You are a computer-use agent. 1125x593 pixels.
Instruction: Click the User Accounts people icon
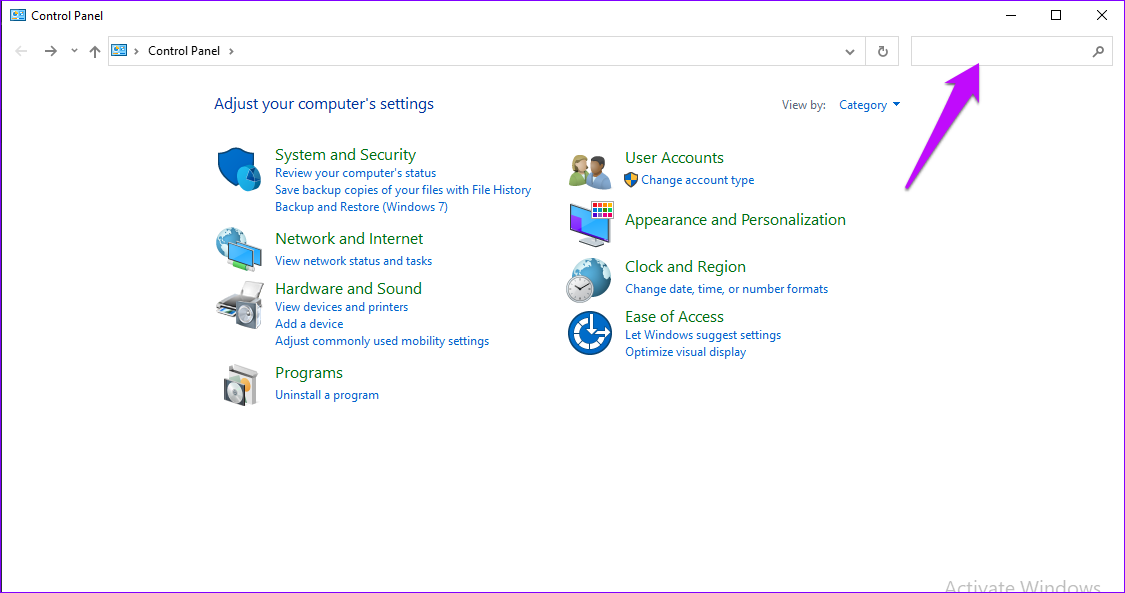coord(590,171)
